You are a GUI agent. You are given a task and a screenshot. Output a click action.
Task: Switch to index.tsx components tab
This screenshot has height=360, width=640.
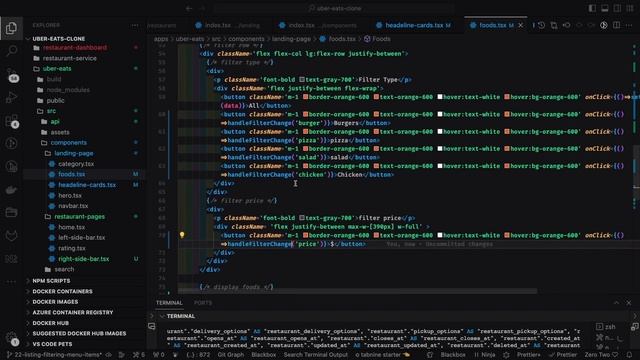pos(318,25)
